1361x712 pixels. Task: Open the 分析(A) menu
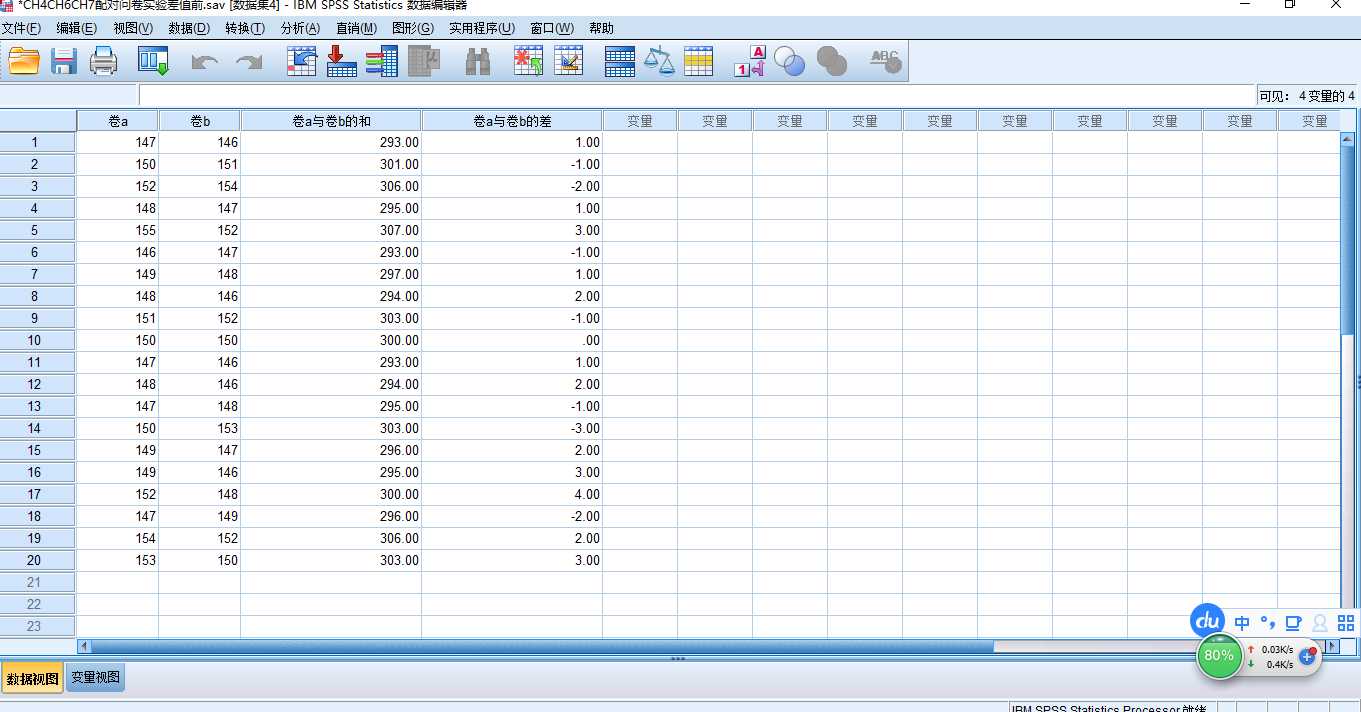pyautogui.click(x=300, y=28)
